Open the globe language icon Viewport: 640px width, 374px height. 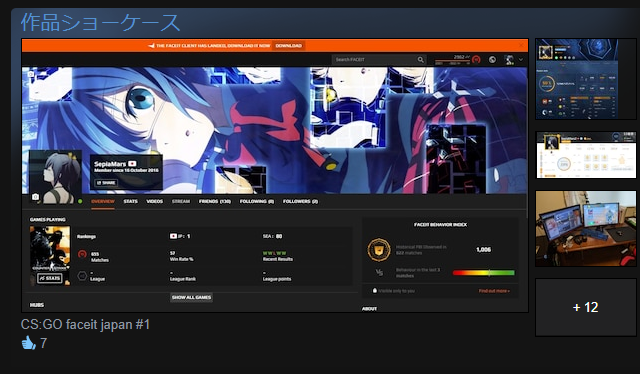492,60
